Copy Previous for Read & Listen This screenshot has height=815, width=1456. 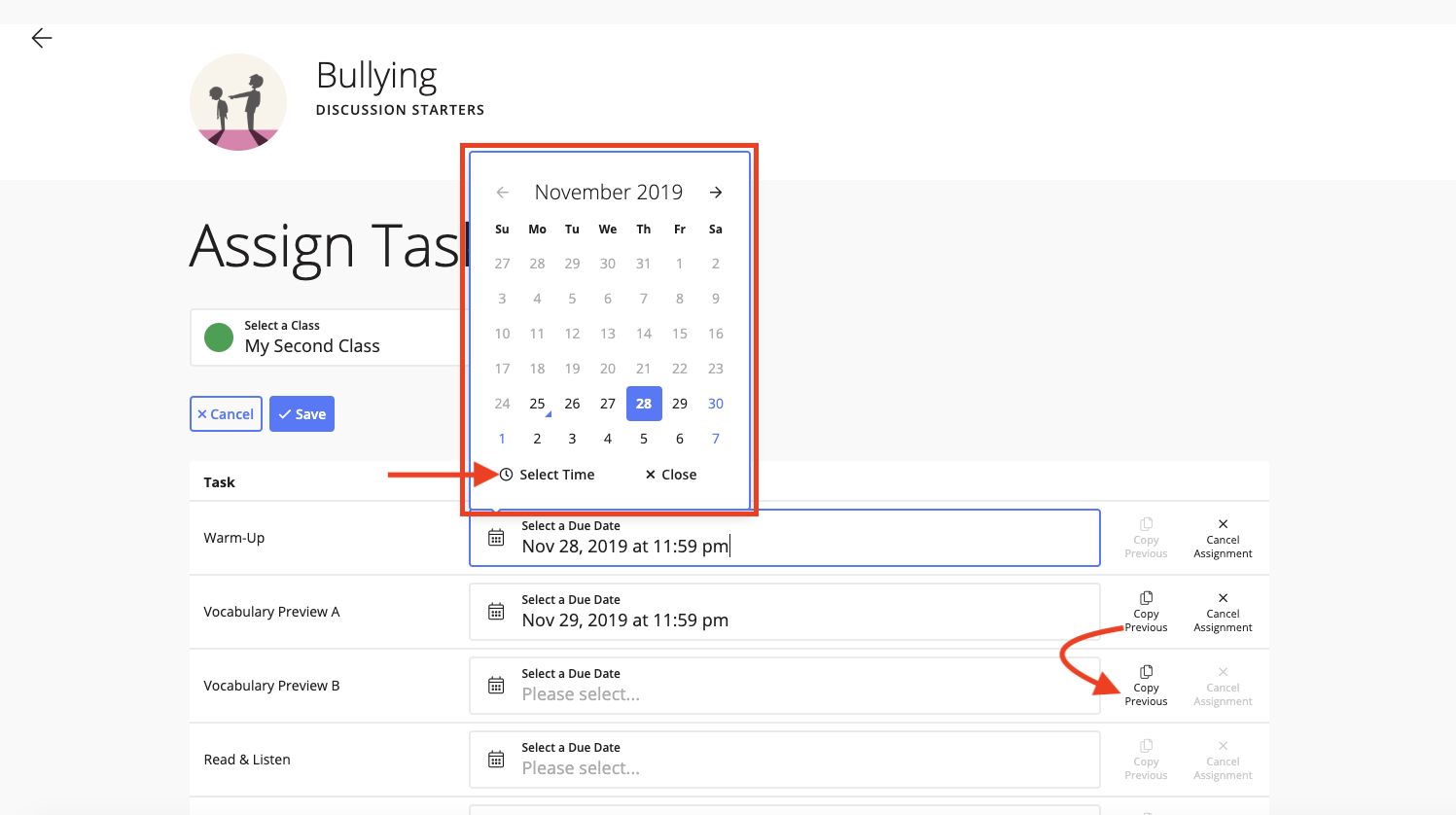pos(1146,760)
